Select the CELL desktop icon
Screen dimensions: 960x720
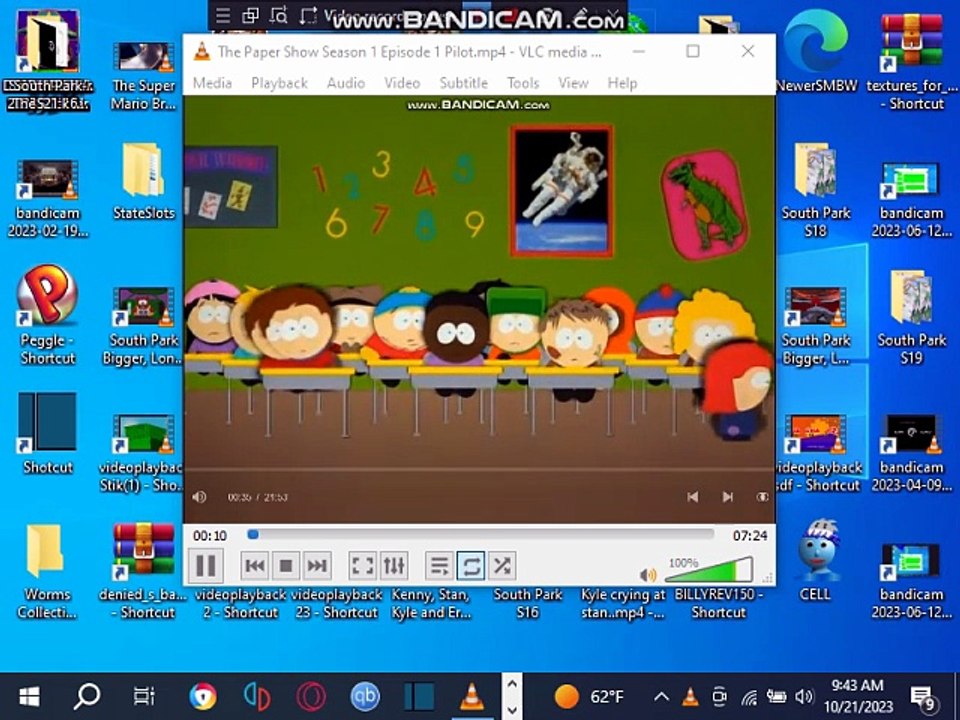coord(815,560)
